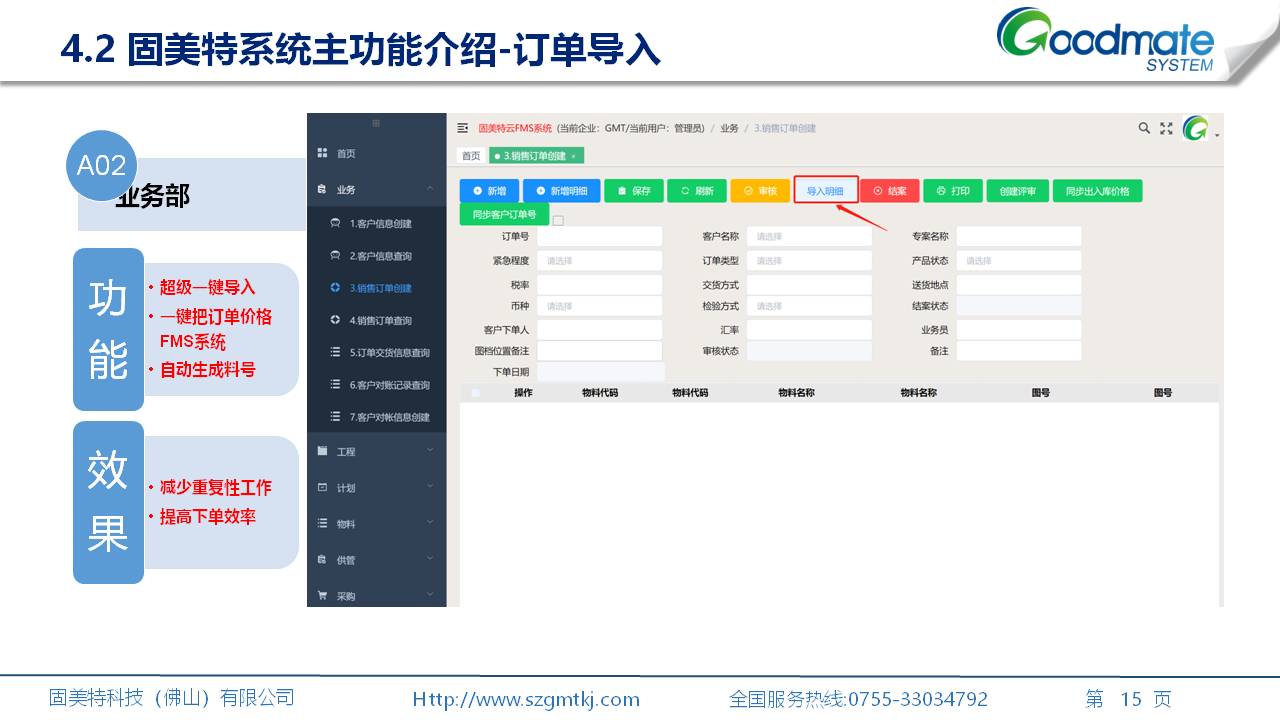Close the 3.销售订单创建 tab with x
The width and height of the screenshot is (1280, 720).
(573, 156)
